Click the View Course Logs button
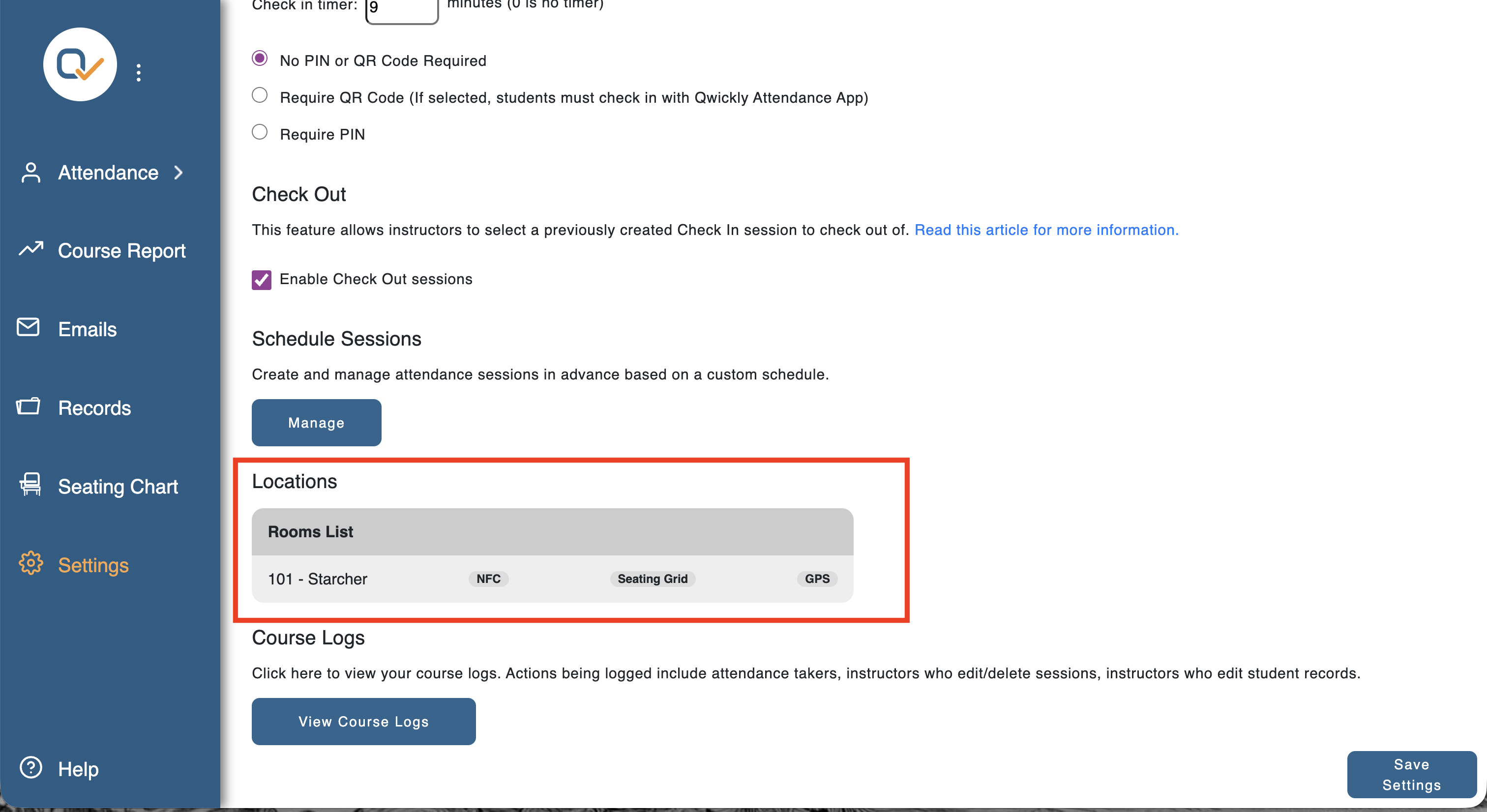Screen dimensions: 1487x812 (x=364, y=722)
